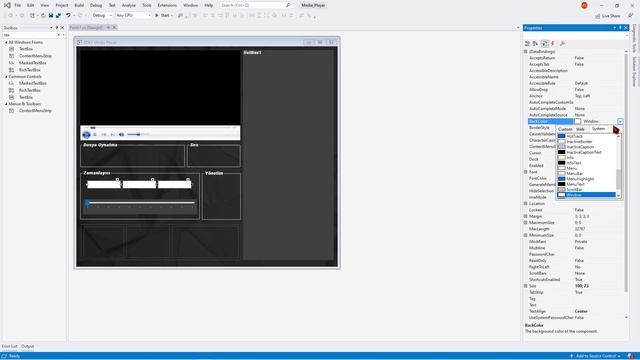This screenshot has width=640, height=360.
Task: Switch to the Custom color tab
Action: [x=565, y=129]
